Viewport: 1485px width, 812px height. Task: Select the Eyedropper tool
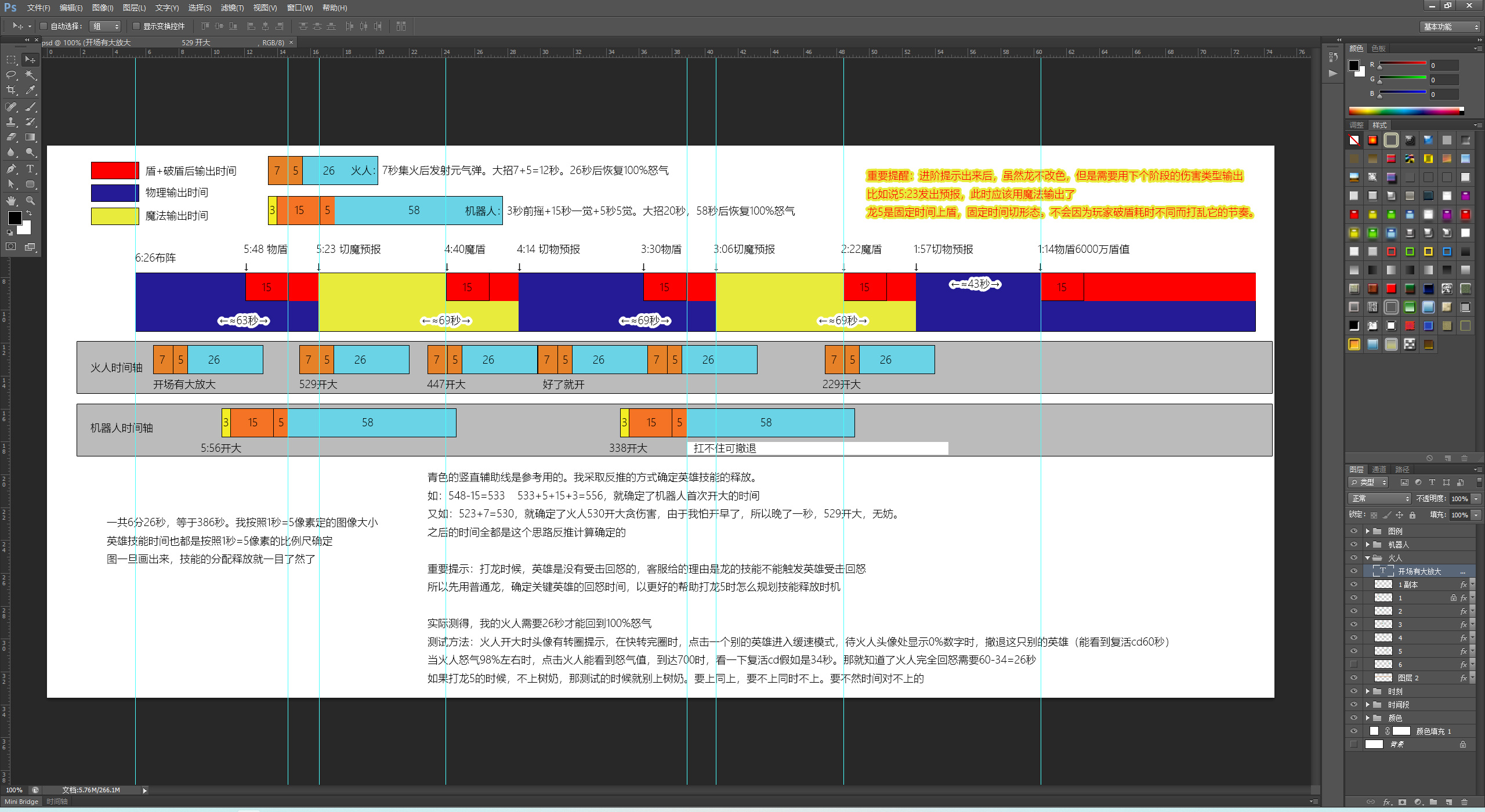(x=30, y=90)
